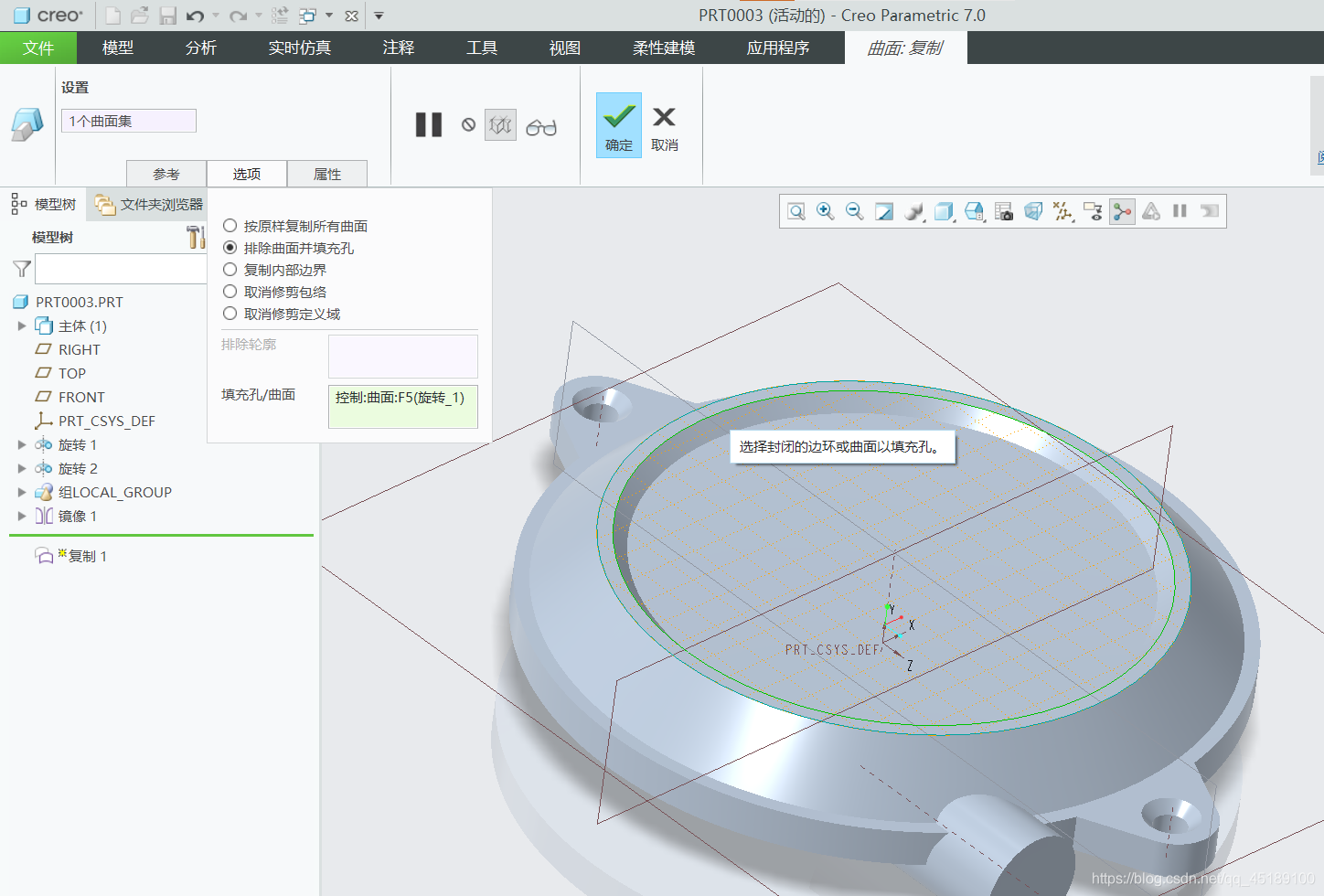Switch to the 柔性建模 ribbon tab
The image size is (1324, 896).
coord(664,48)
